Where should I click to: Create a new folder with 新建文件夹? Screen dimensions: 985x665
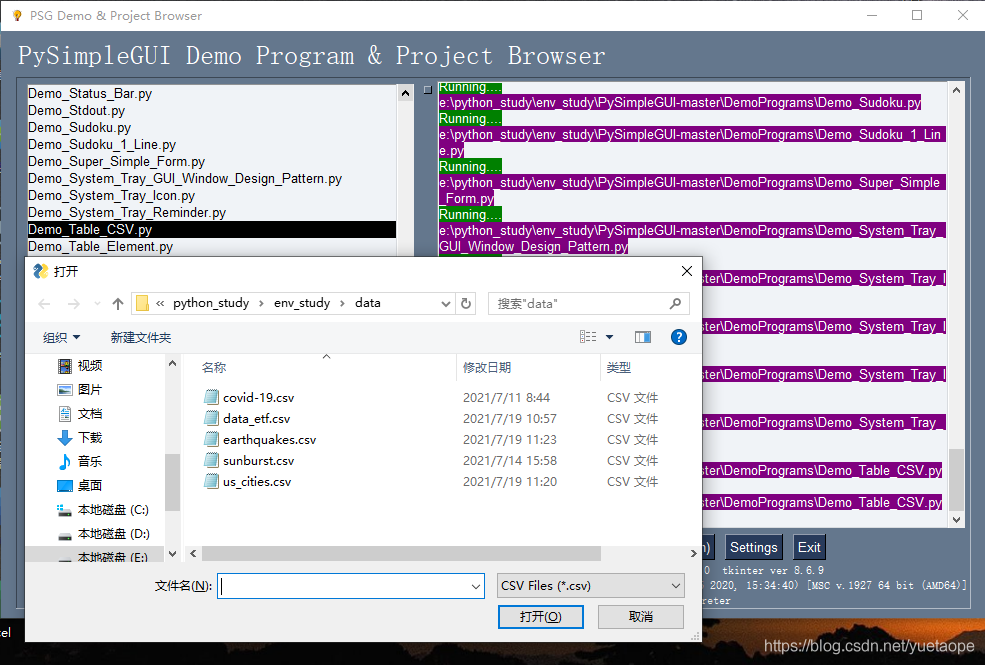(141, 338)
